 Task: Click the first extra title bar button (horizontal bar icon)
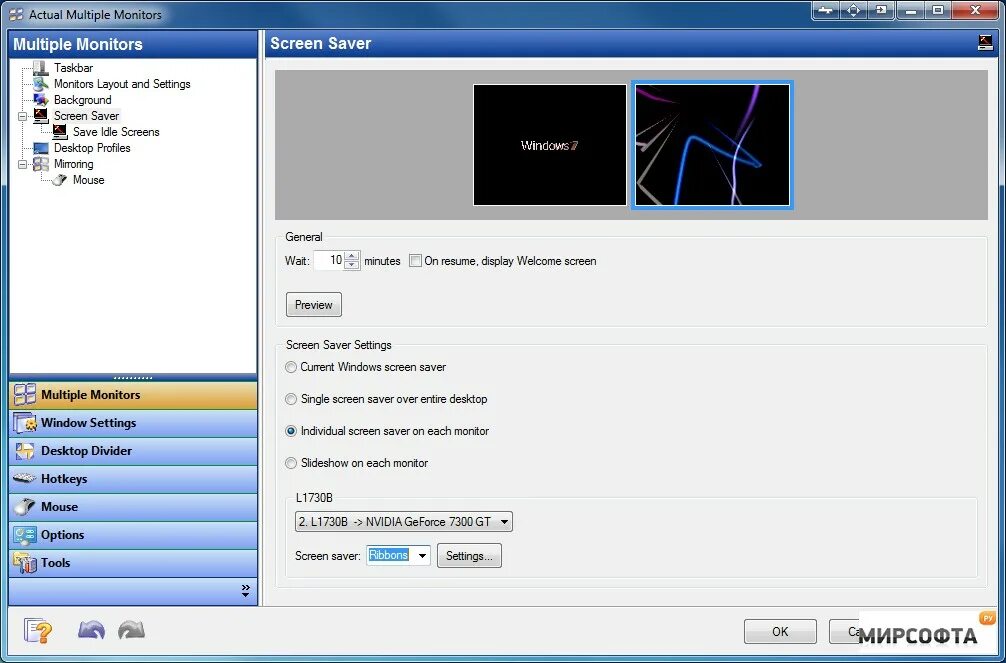[x=825, y=10]
